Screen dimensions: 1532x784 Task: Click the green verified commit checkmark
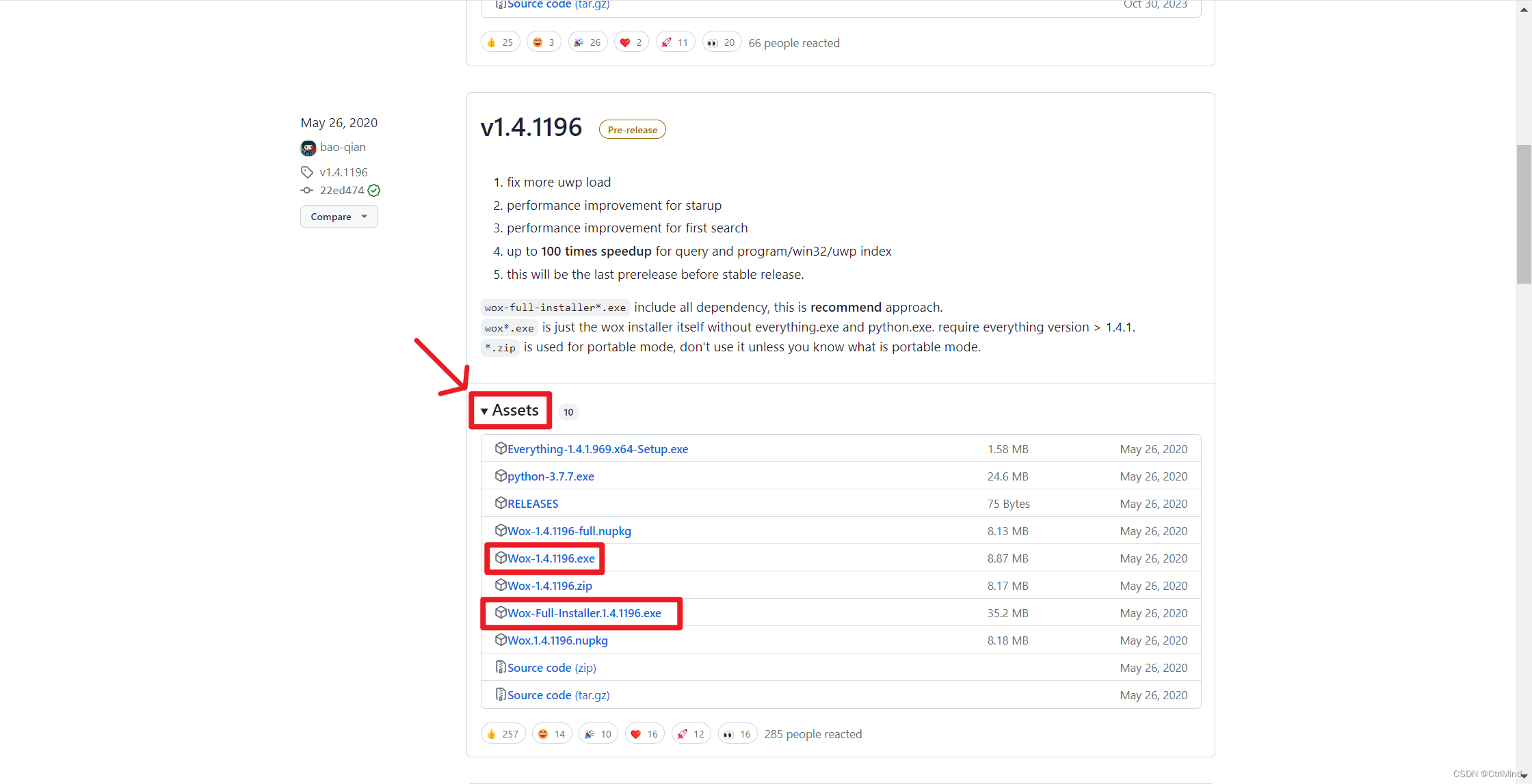374,191
